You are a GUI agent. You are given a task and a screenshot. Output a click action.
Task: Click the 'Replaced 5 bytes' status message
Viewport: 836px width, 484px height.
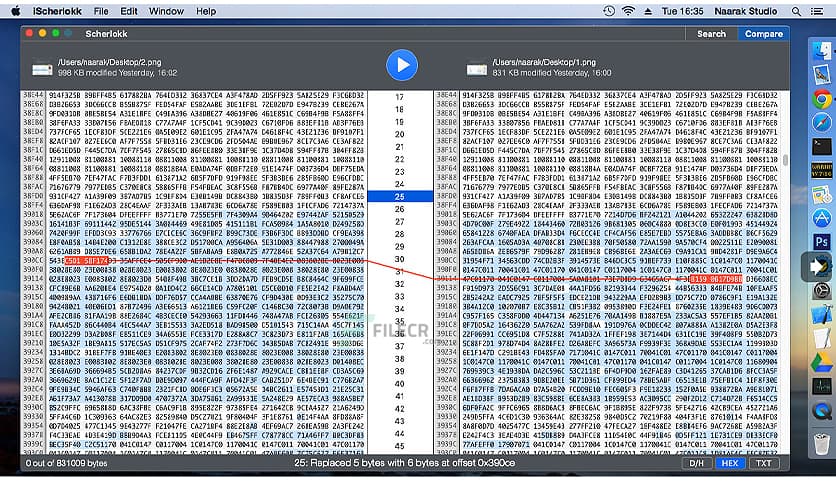pos(404,463)
